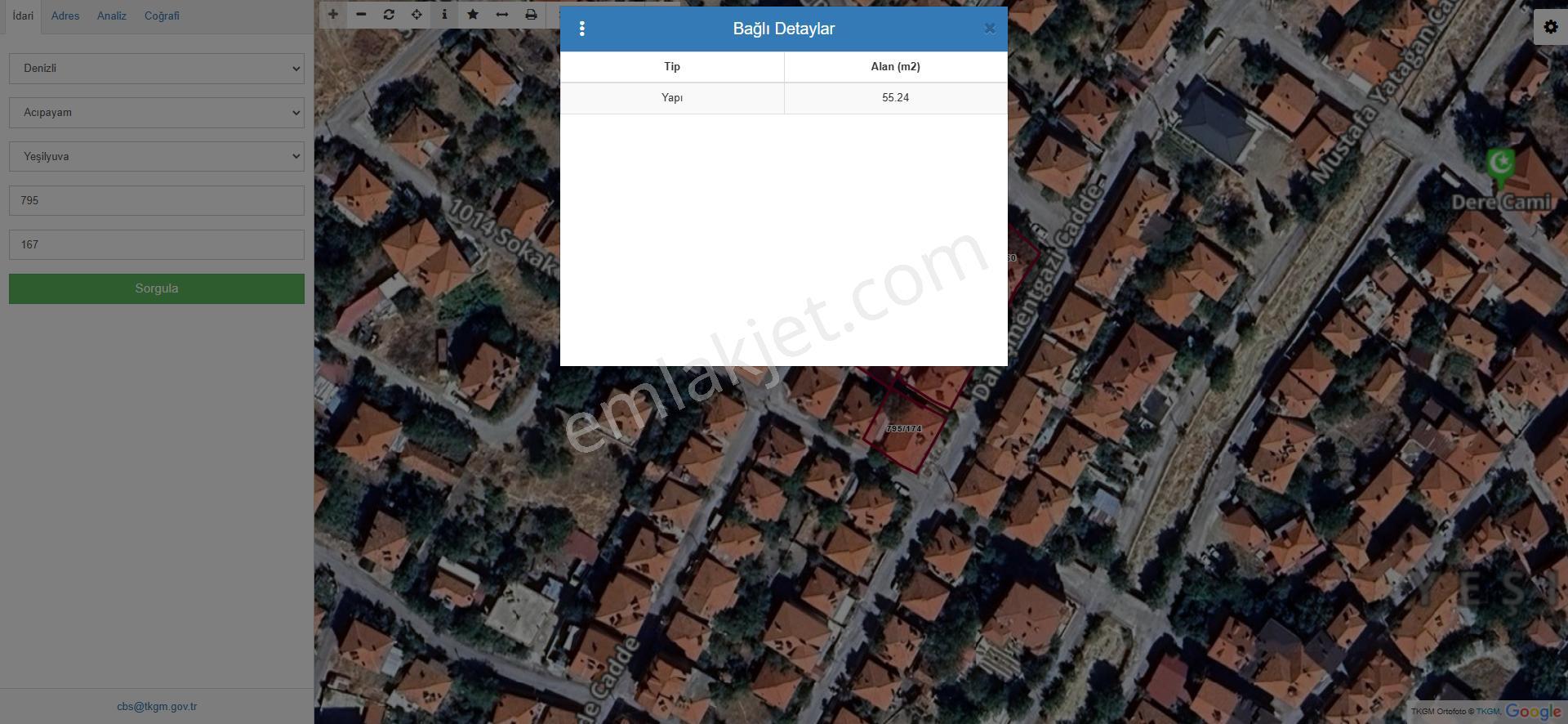Screen dimensions: 1568x724
Task: Open map settings gear icon
Action: click(1550, 27)
